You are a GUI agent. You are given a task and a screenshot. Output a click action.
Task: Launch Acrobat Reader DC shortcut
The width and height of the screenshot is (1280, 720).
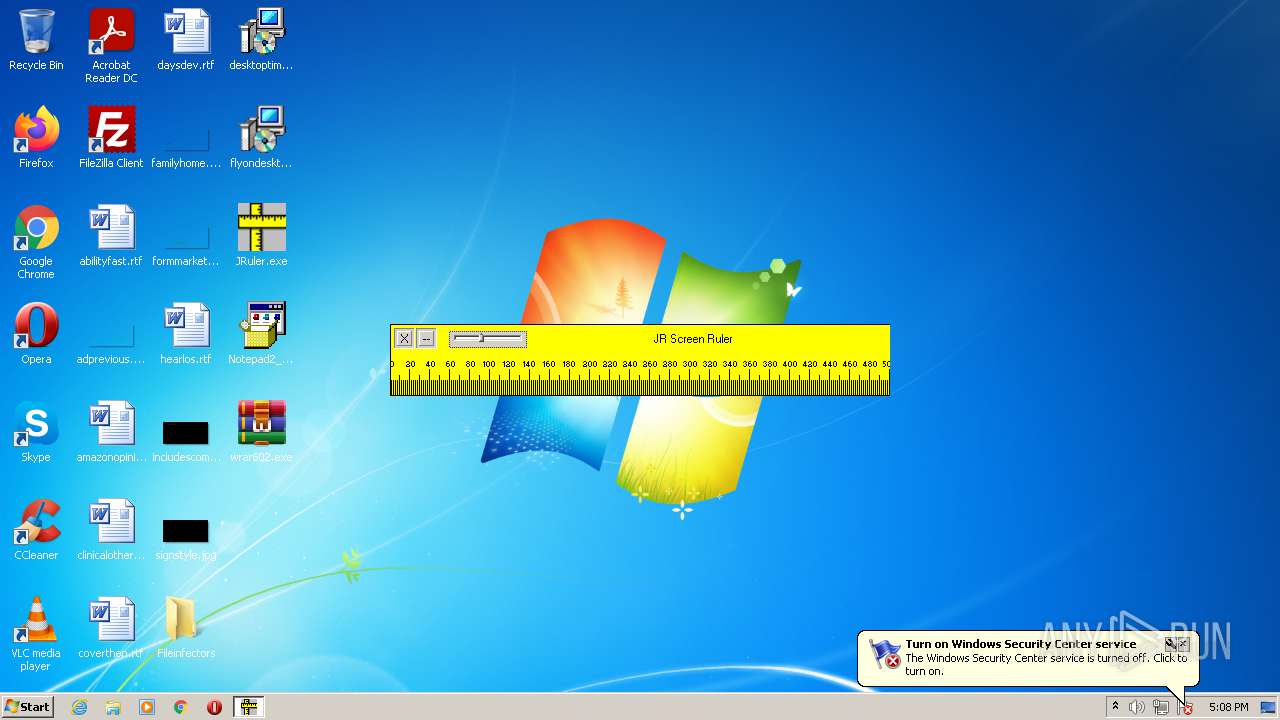(111, 46)
